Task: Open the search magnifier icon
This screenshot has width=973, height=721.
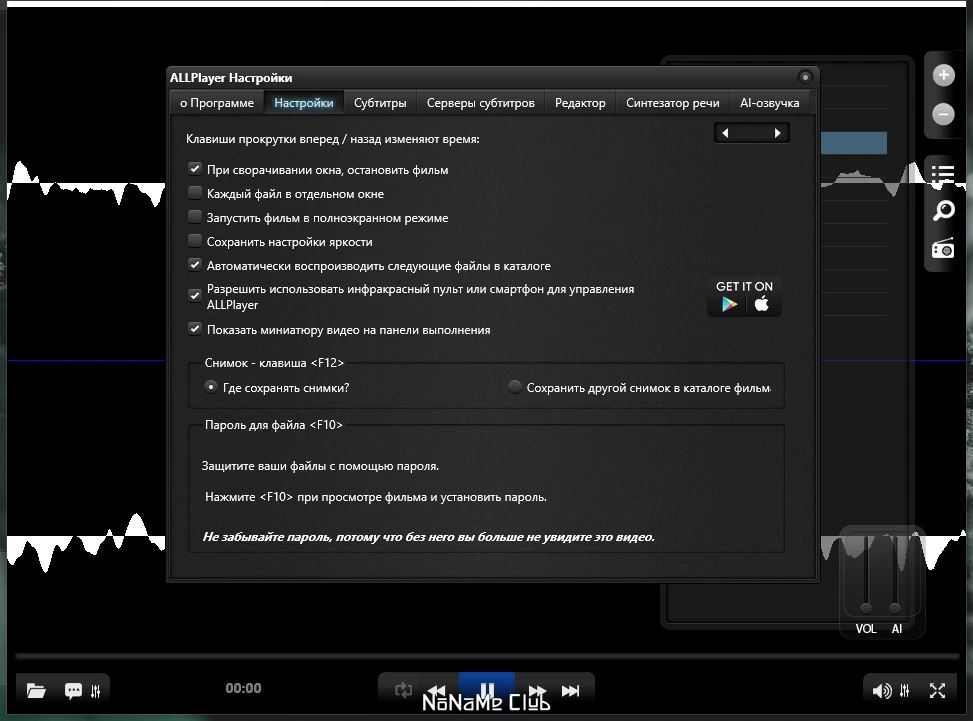Action: (943, 210)
